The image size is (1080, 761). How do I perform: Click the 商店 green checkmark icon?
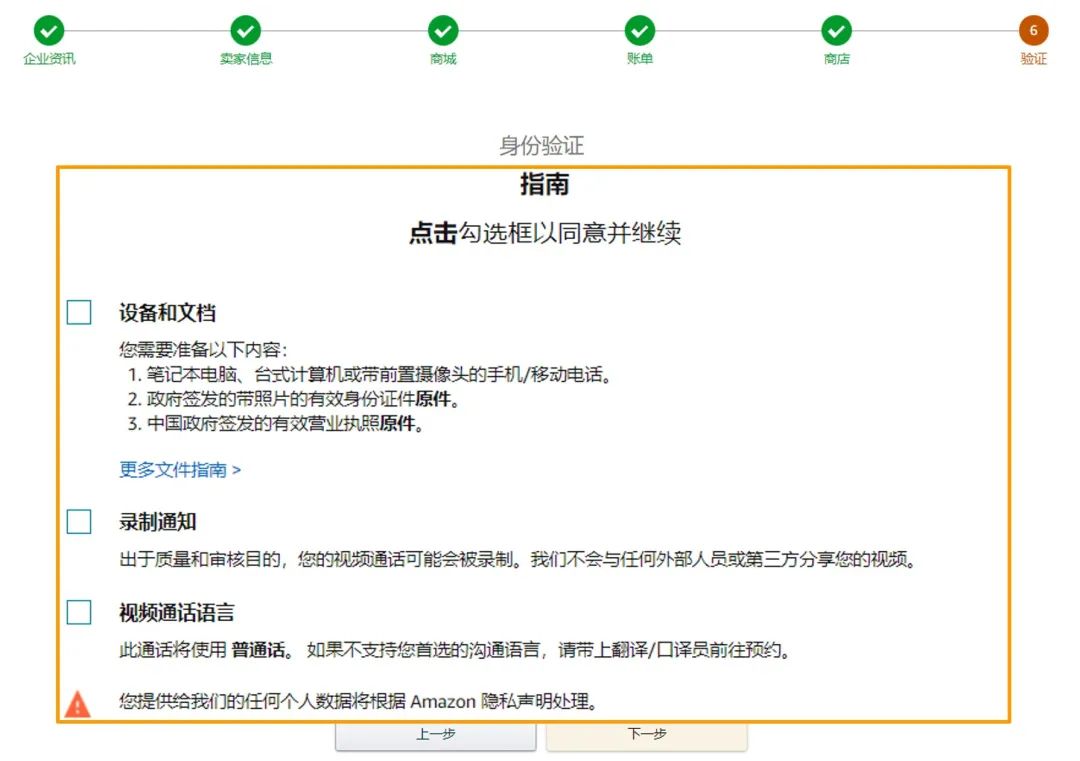(837, 30)
